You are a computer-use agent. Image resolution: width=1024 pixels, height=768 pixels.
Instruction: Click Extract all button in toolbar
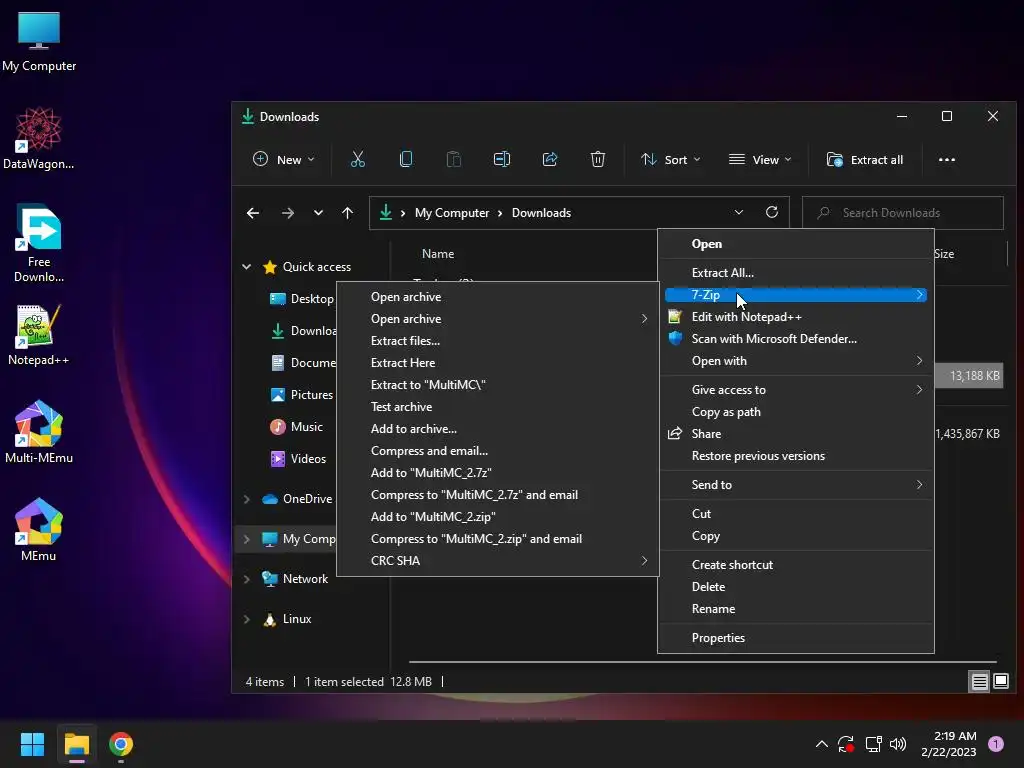[865, 159]
